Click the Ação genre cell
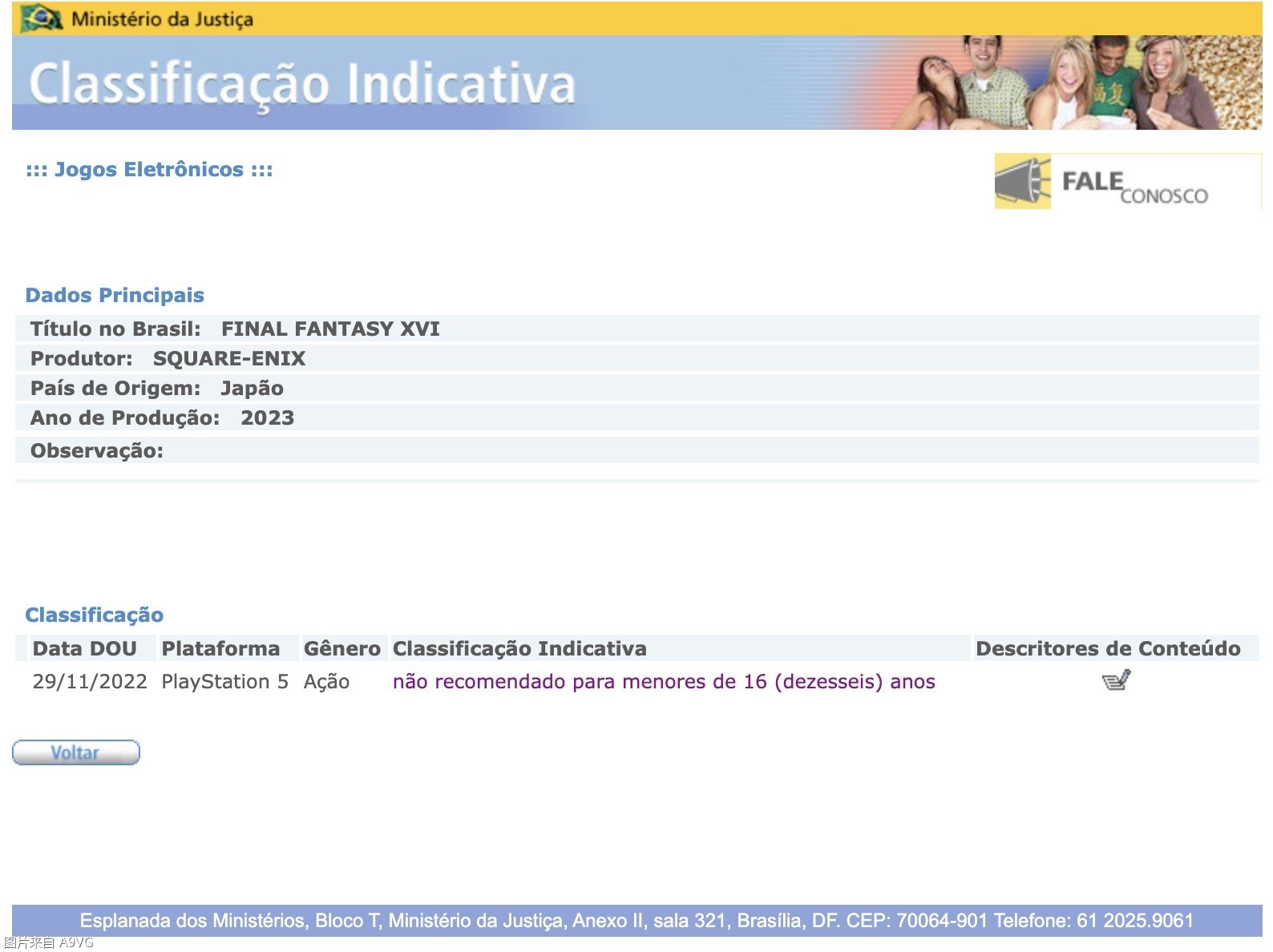1273x952 pixels. (x=326, y=682)
